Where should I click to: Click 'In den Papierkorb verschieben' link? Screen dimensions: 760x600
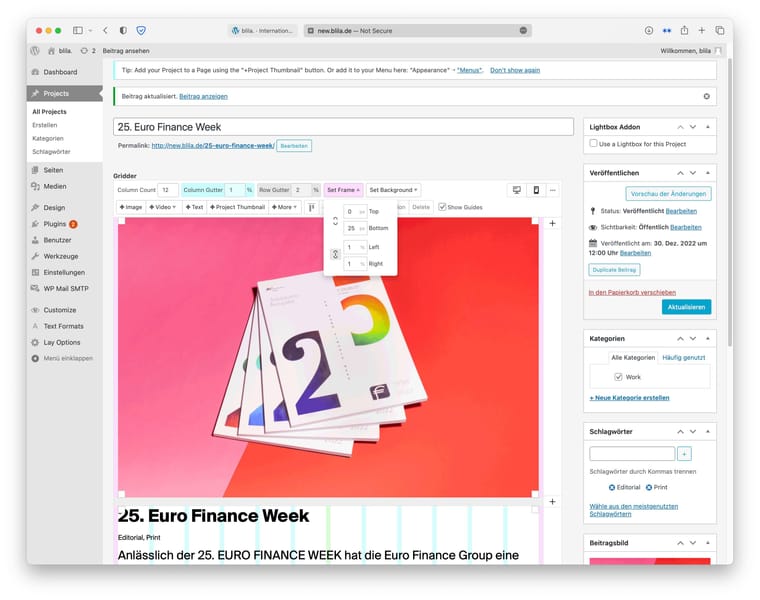[632, 292]
